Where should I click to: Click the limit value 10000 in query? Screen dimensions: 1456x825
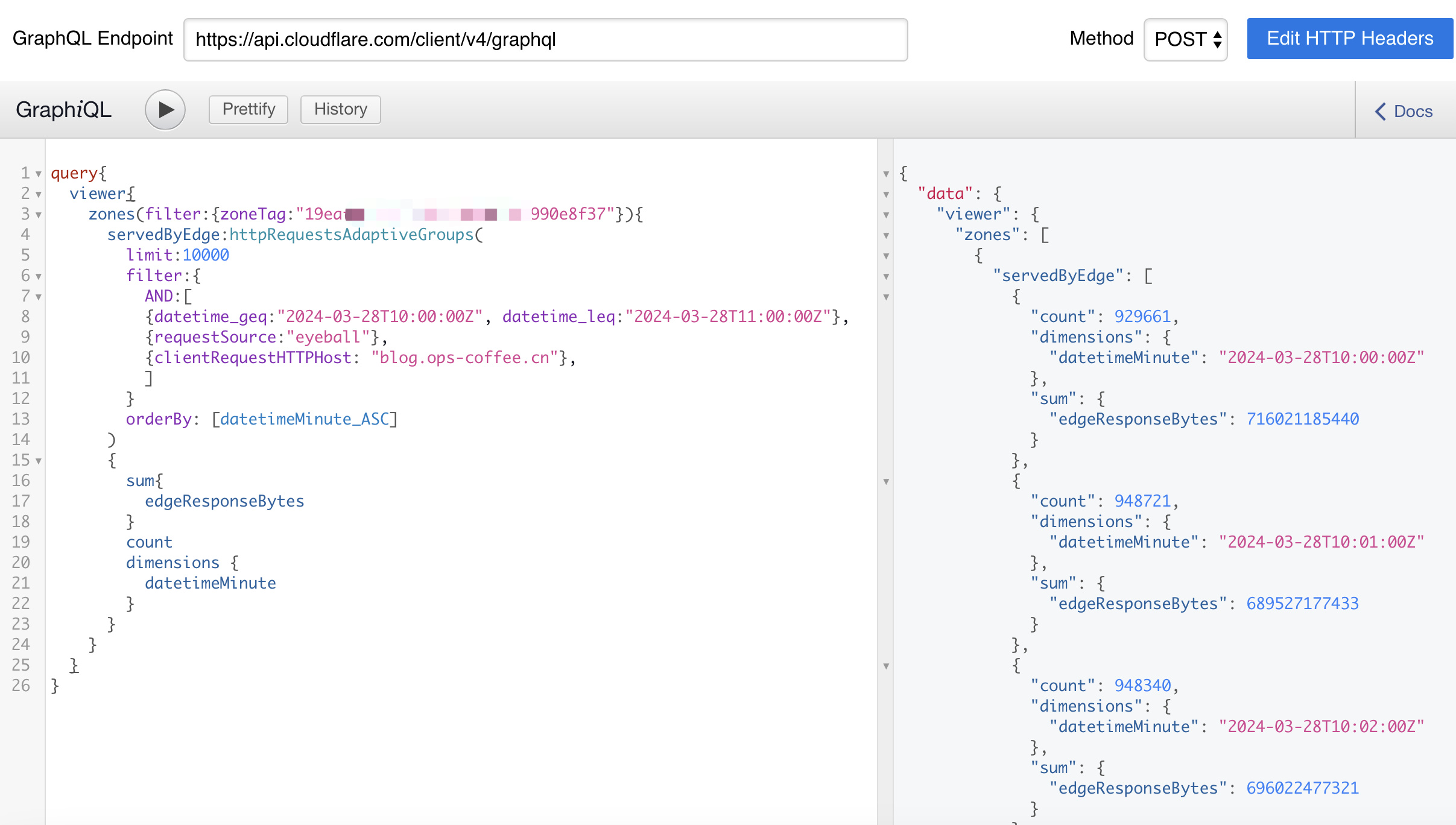[206, 255]
